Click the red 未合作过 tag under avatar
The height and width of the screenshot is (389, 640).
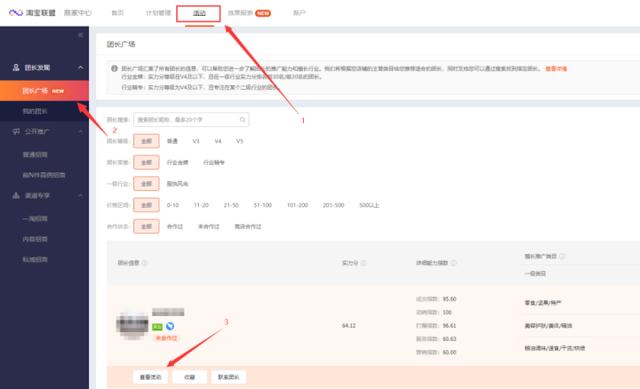[x=166, y=338]
